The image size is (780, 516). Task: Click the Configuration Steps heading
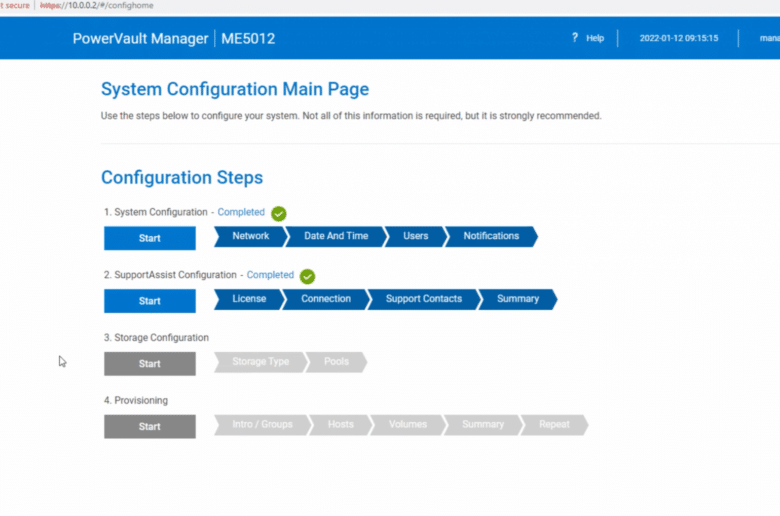tap(182, 178)
